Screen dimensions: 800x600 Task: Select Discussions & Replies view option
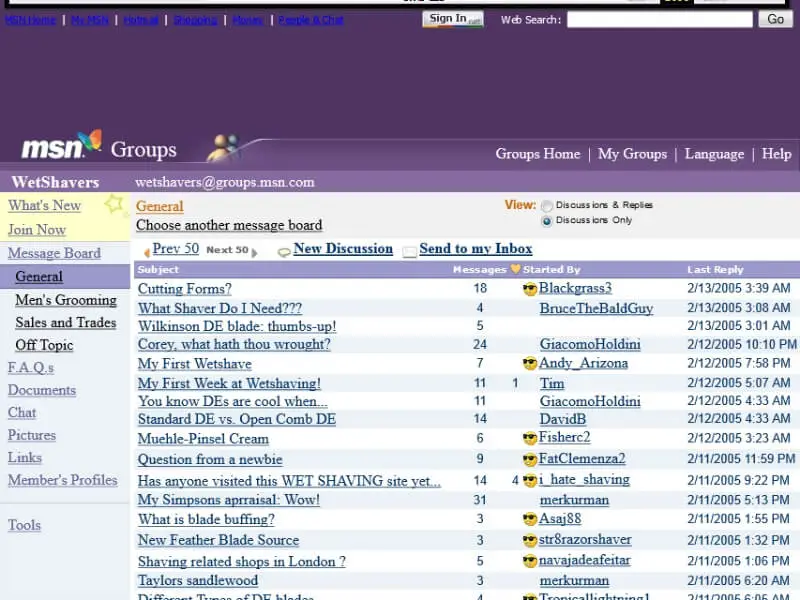coord(547,206)
